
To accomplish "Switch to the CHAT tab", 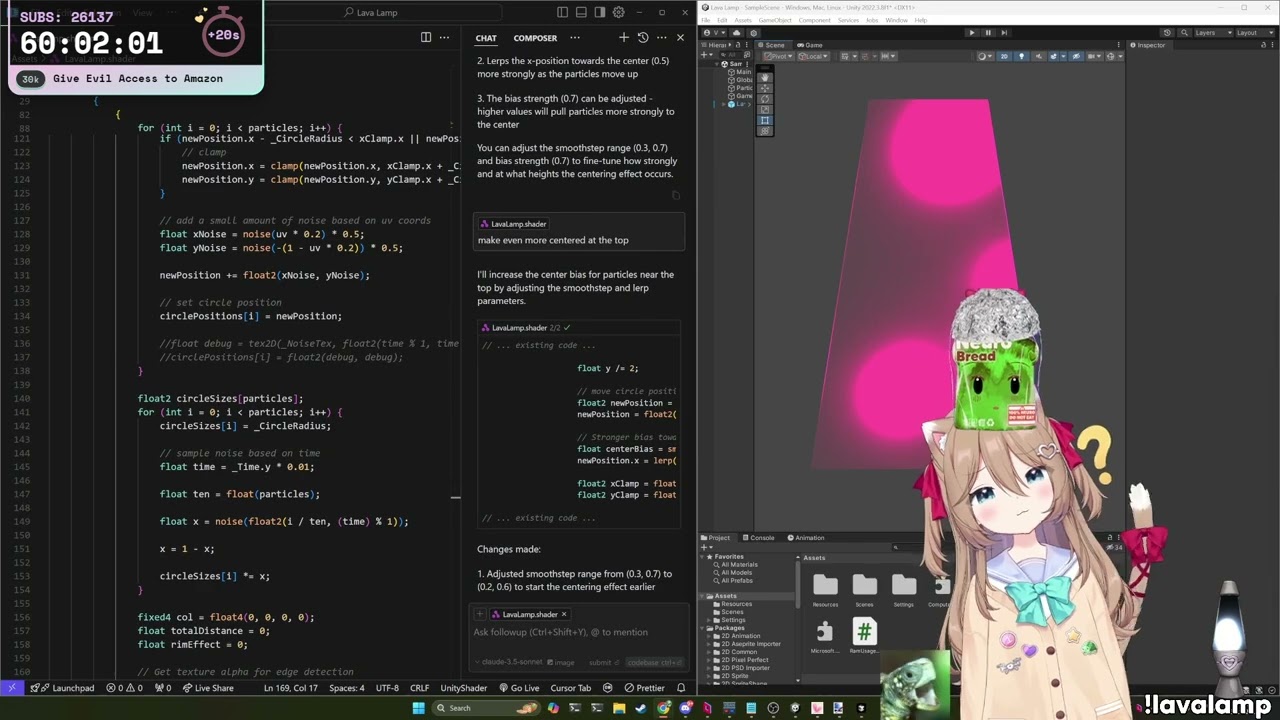I will click(486, 38).
